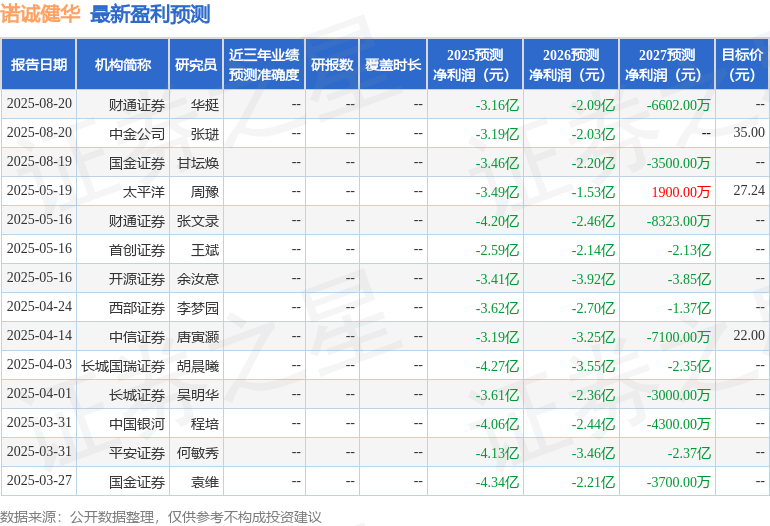The image size is (770, 526).
Task: Select the 目标价 column header
Action: (x=742, y=64)
